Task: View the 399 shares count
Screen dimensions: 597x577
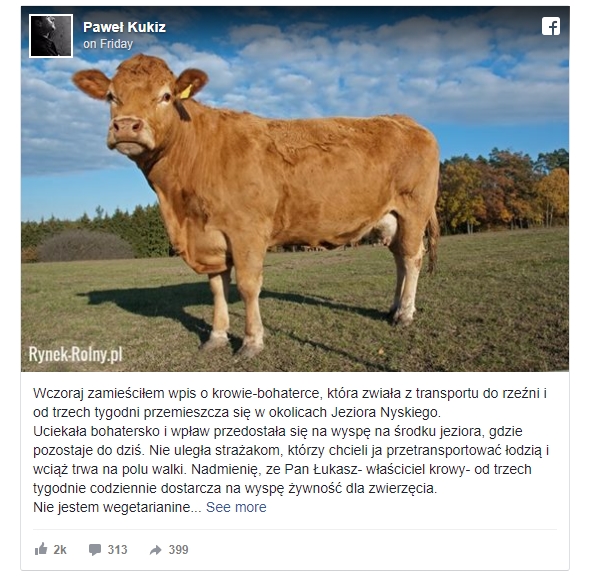Action: pyautogui.click(x=179, y=550)
